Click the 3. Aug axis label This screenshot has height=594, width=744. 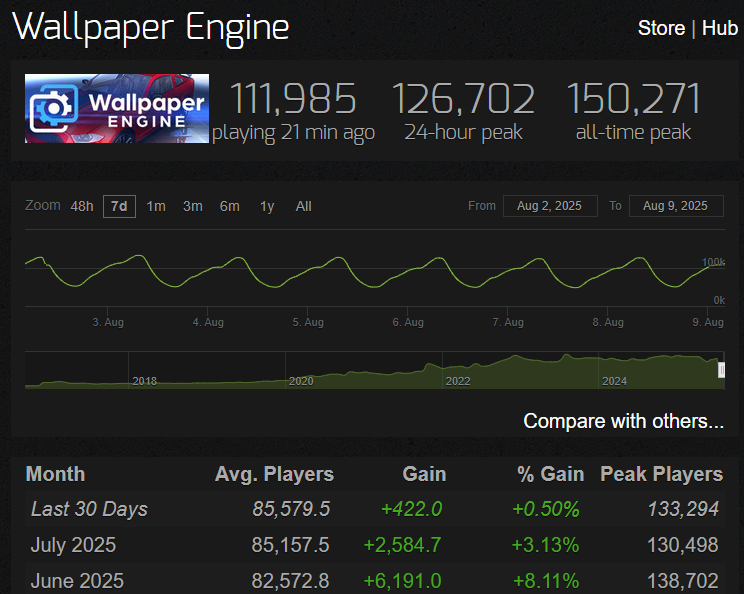[108, 322]
